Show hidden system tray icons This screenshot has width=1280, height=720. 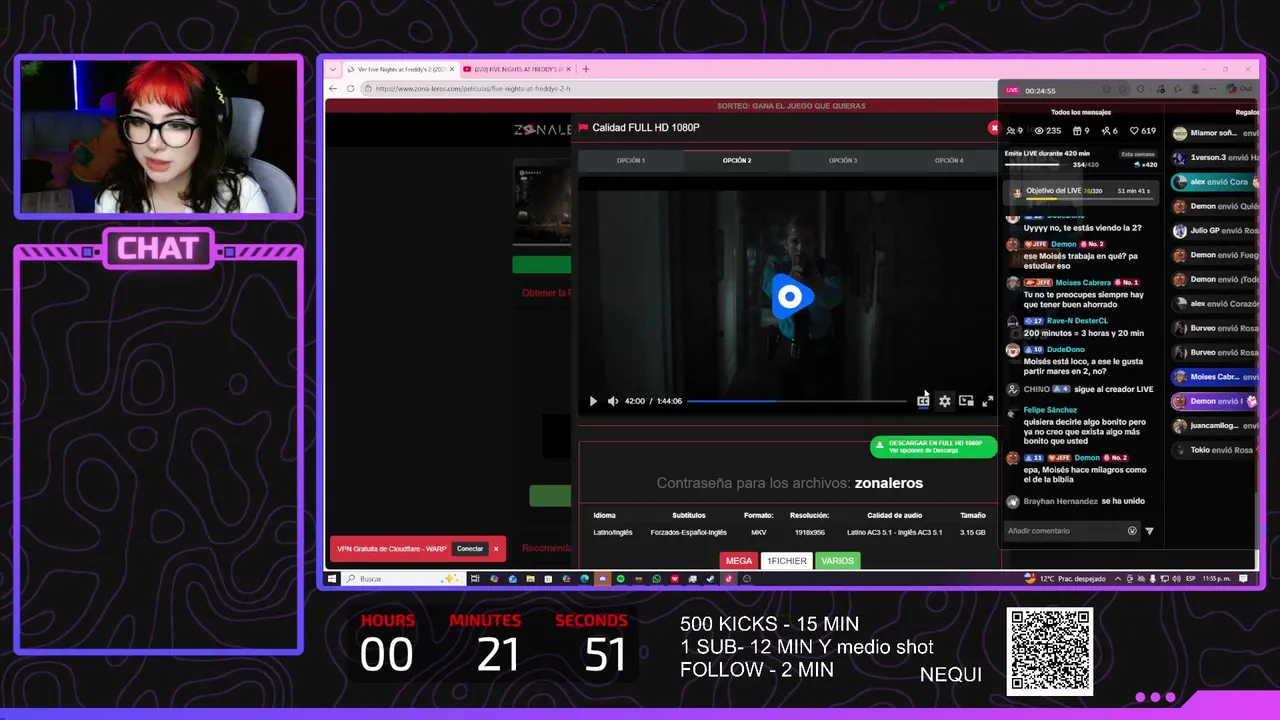[1118, 578]
